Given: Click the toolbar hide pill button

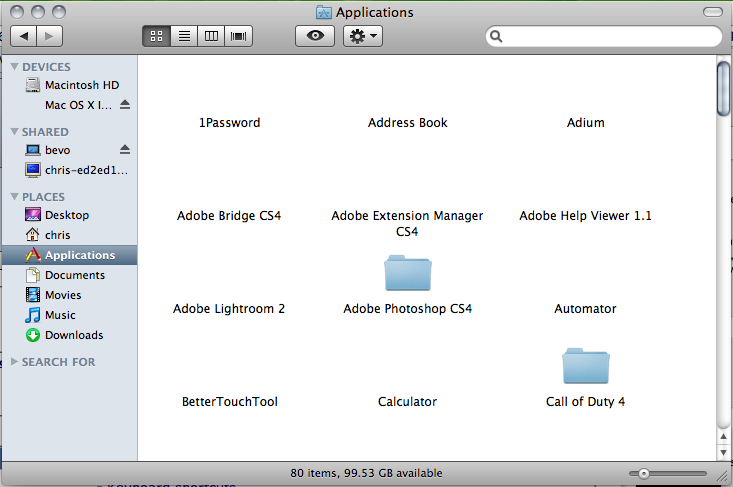Looking at the screenshot, I should coord(713,12).
